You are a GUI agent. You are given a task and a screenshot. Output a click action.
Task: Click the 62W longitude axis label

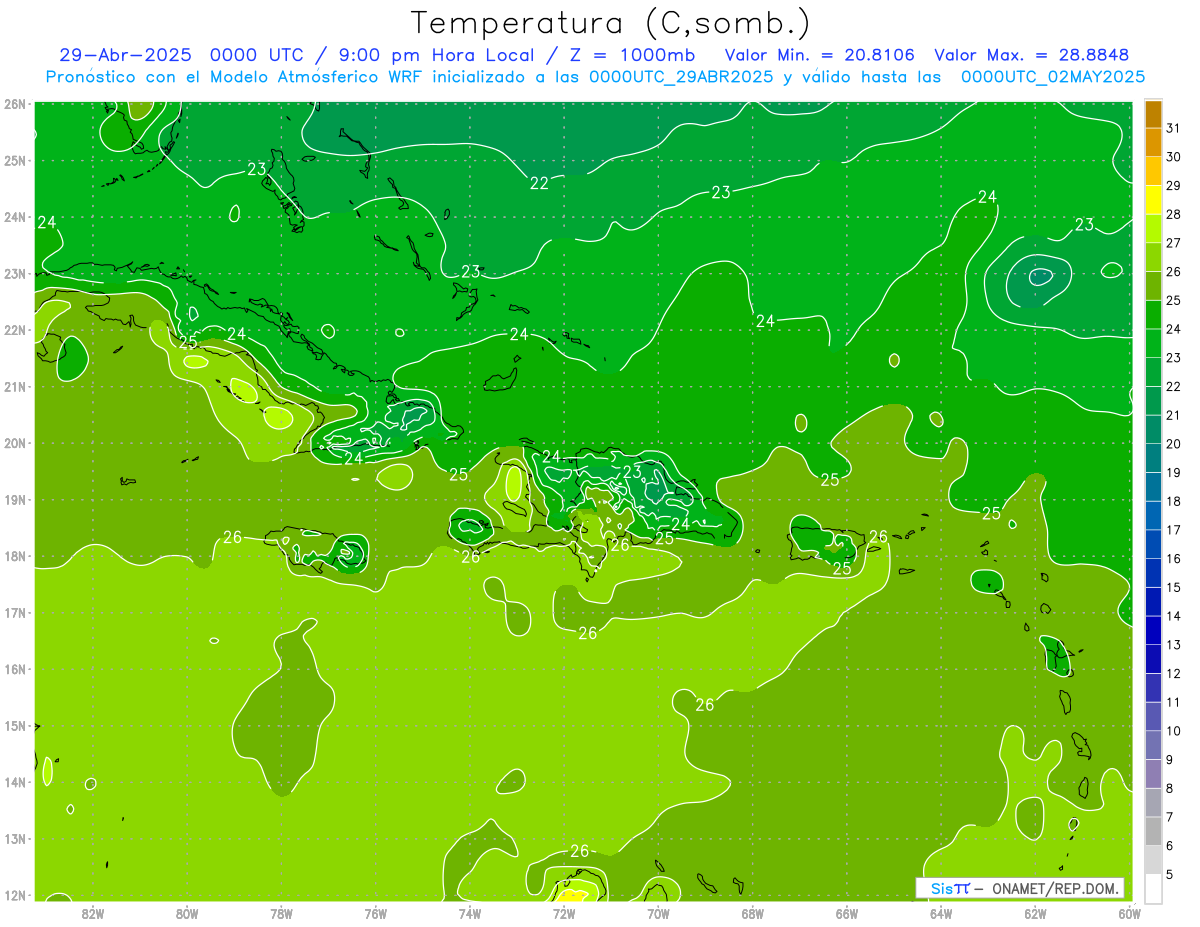(1035, 914)
